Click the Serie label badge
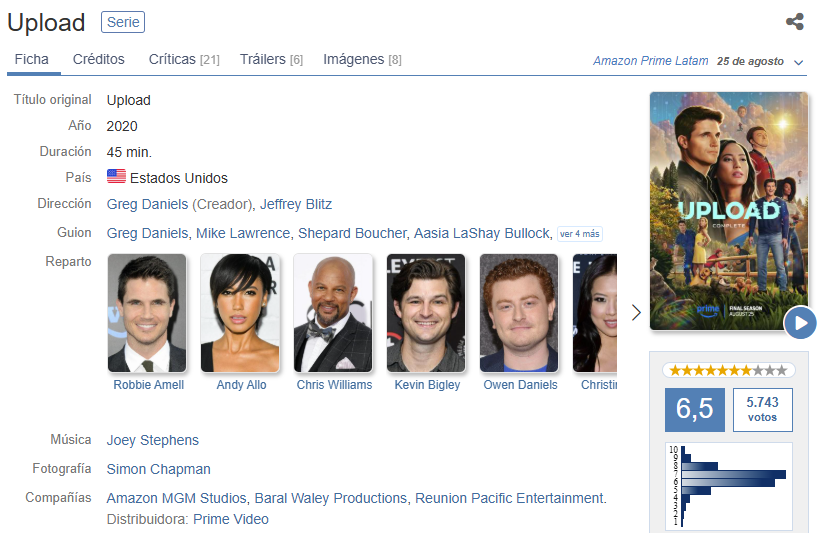822x533 pixels. click(x=123, y=22)
